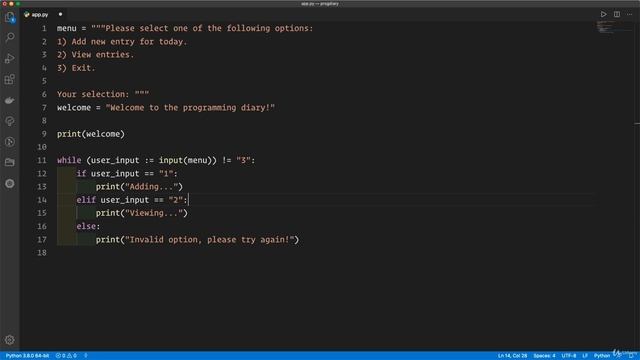Place cursor on 'print(welcome)' line
640x360 pixels.
coord(91,134)
